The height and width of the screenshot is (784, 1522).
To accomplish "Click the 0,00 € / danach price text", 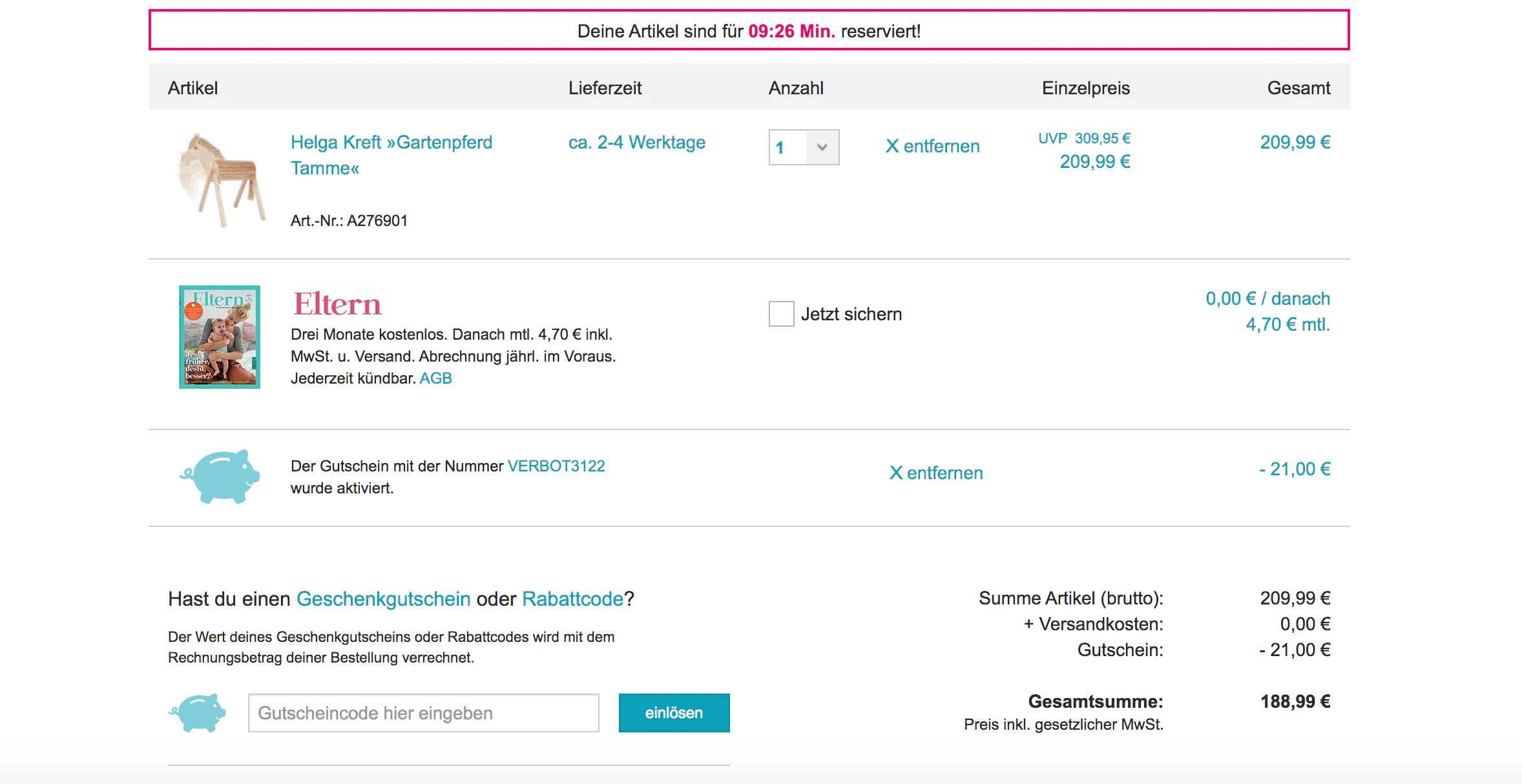I will 1268,298.
